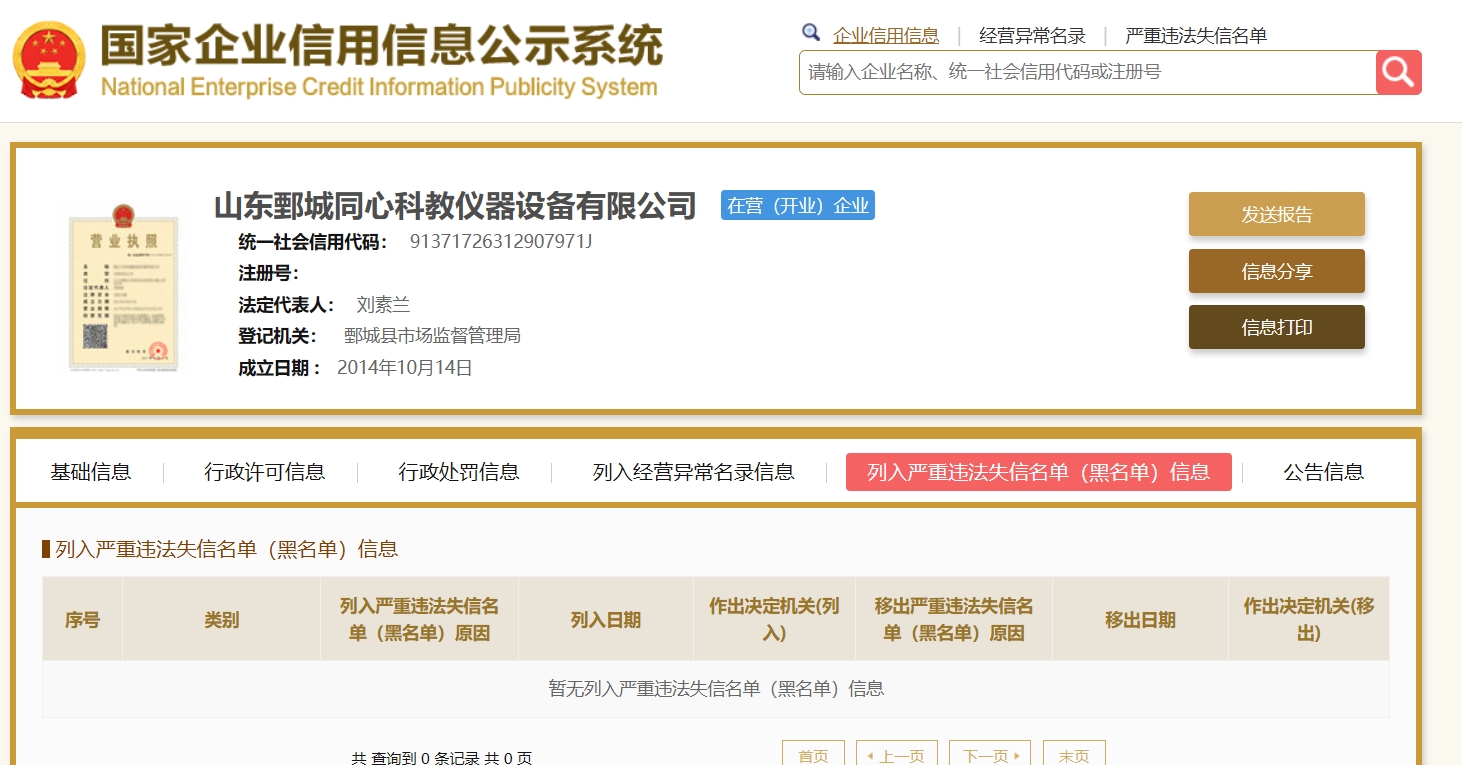Select the 严重违法失信名单 search category

[1196, 36]
